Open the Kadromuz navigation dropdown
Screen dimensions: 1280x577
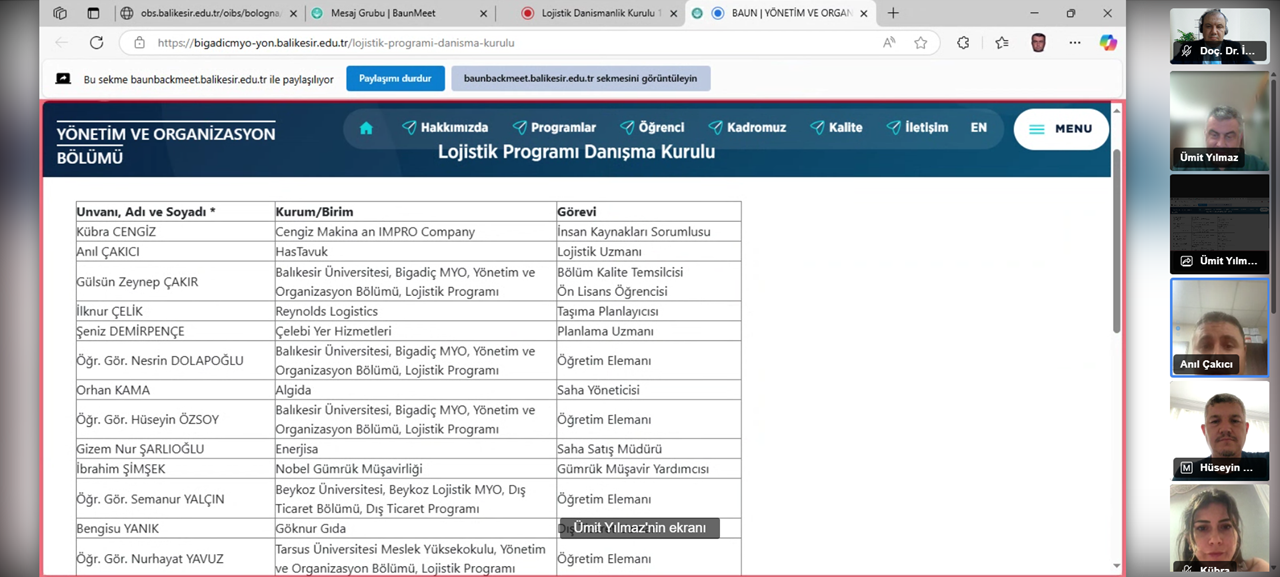747,128
